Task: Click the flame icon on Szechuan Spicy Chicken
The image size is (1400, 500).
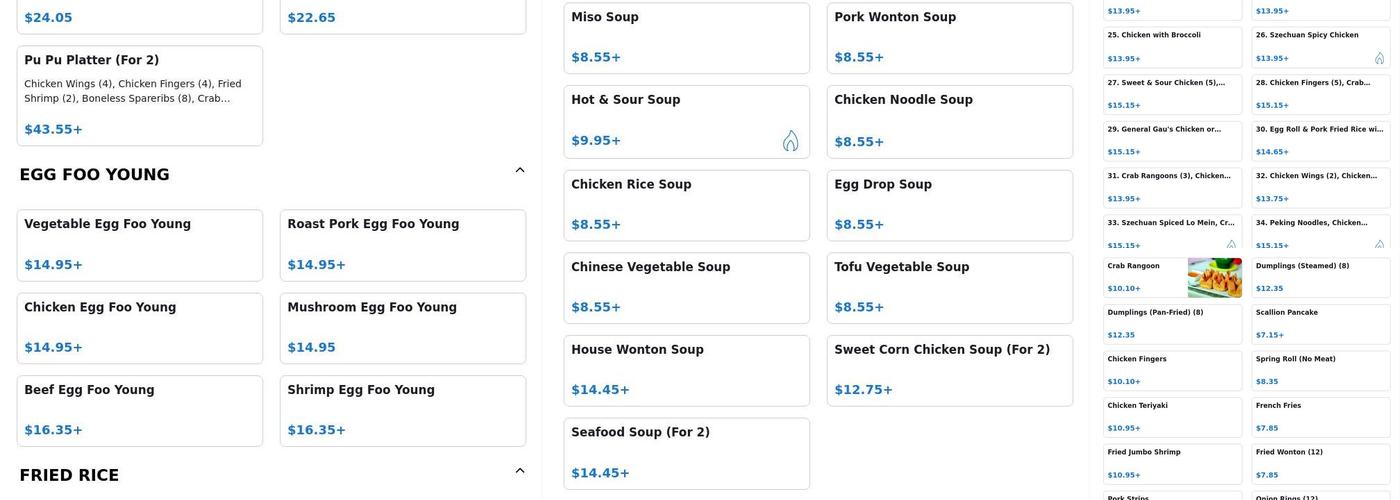Action: (1380, 58)
